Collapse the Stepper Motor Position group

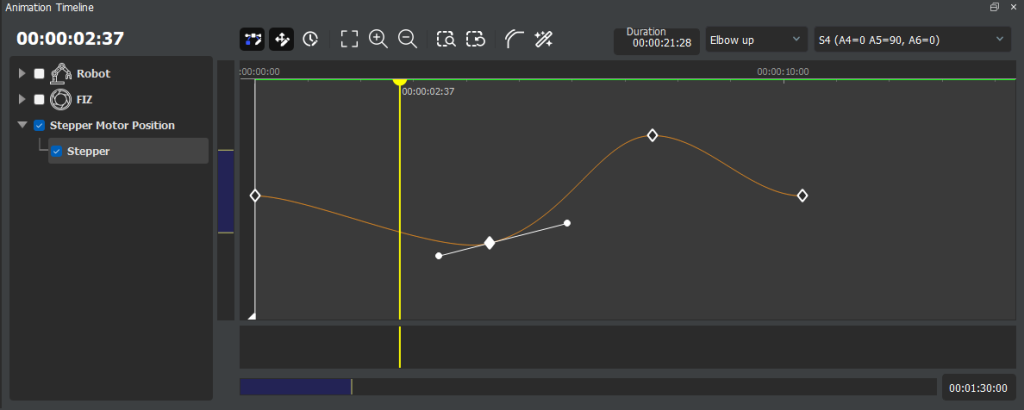point(22,125)
